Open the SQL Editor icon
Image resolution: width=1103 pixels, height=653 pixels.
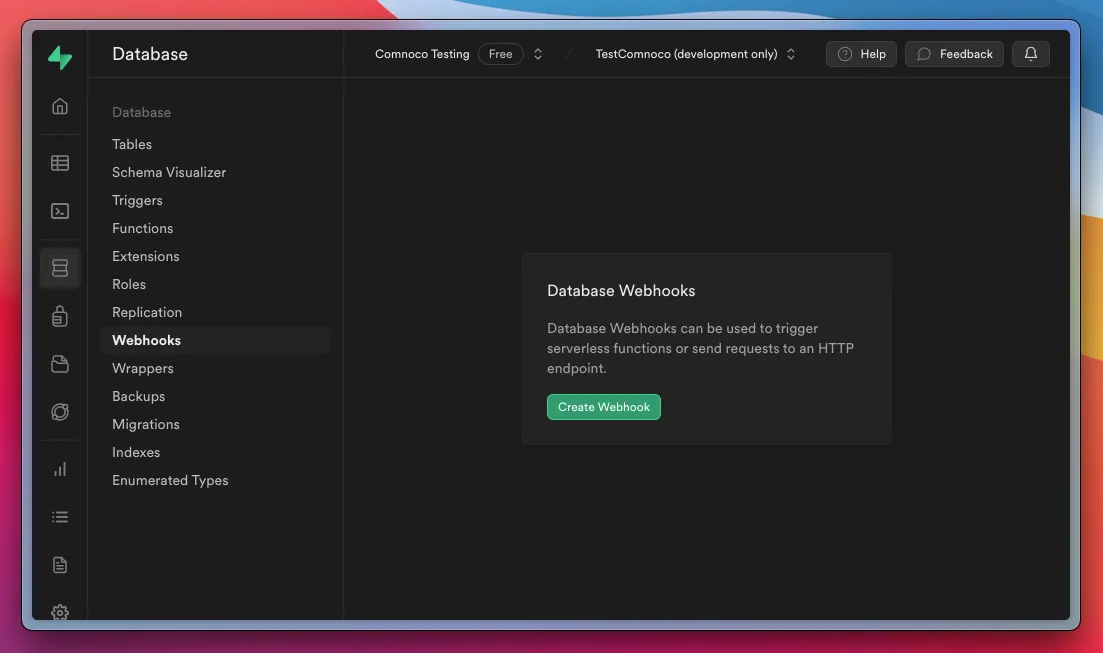[60, 211]
